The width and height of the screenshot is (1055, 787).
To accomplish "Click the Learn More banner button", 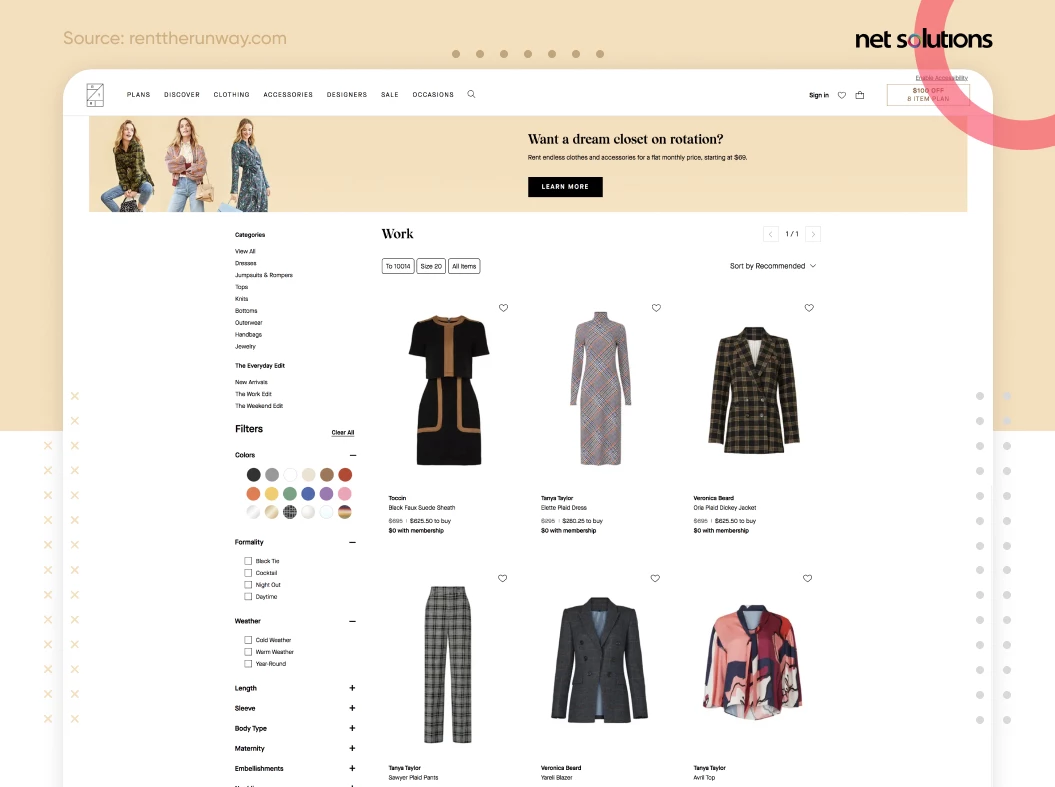I will [x=565, y=186].
